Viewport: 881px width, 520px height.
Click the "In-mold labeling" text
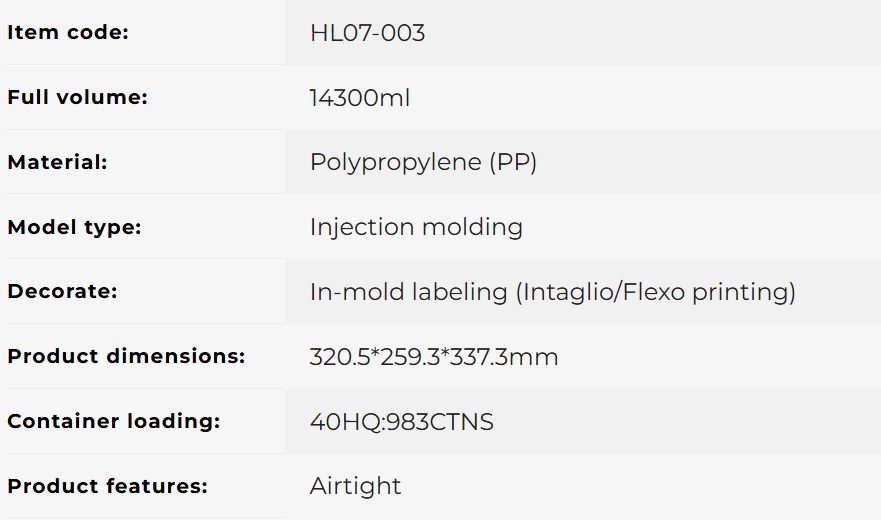(x=409, y=292)
